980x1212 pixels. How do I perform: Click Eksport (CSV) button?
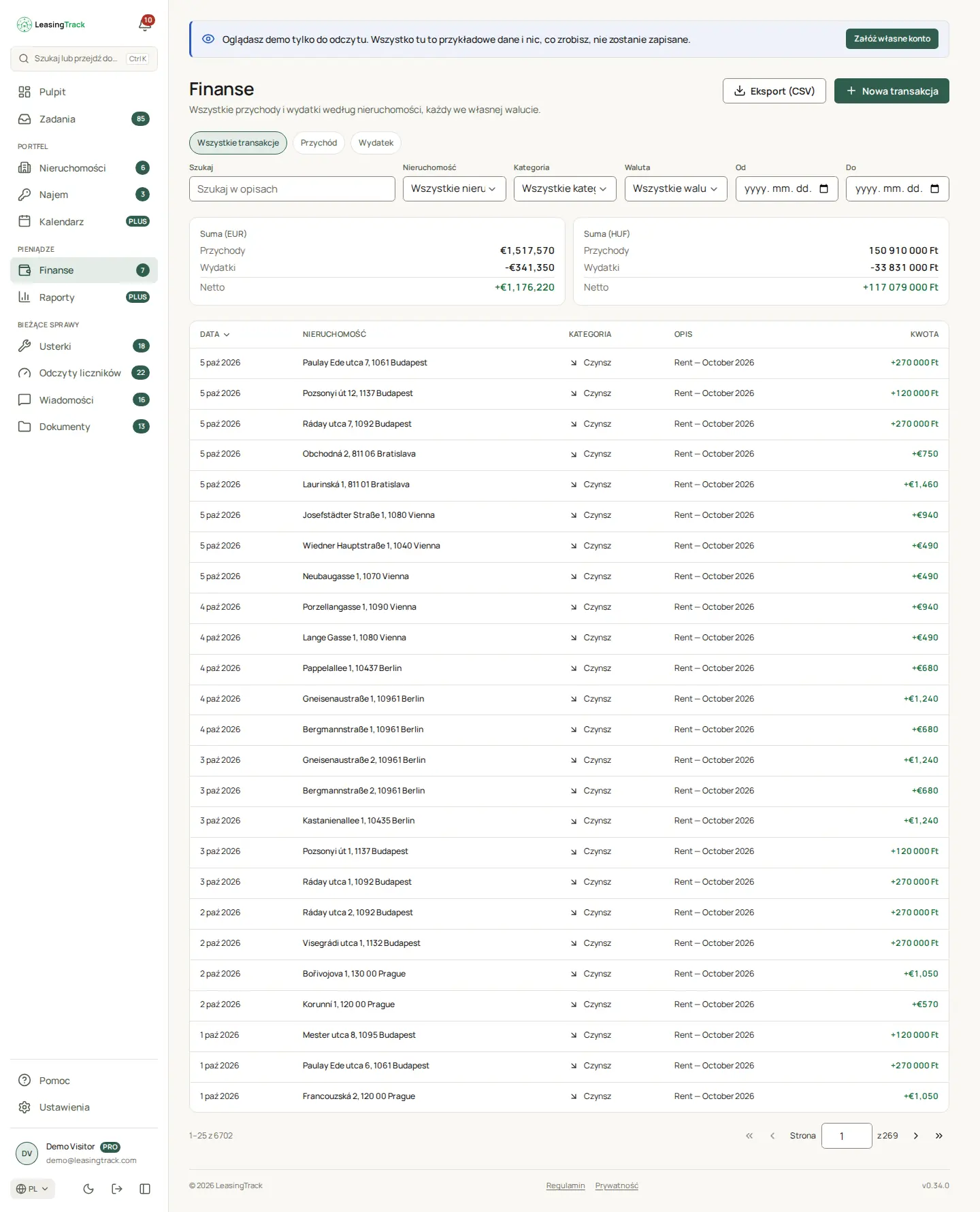coord(774,91)
